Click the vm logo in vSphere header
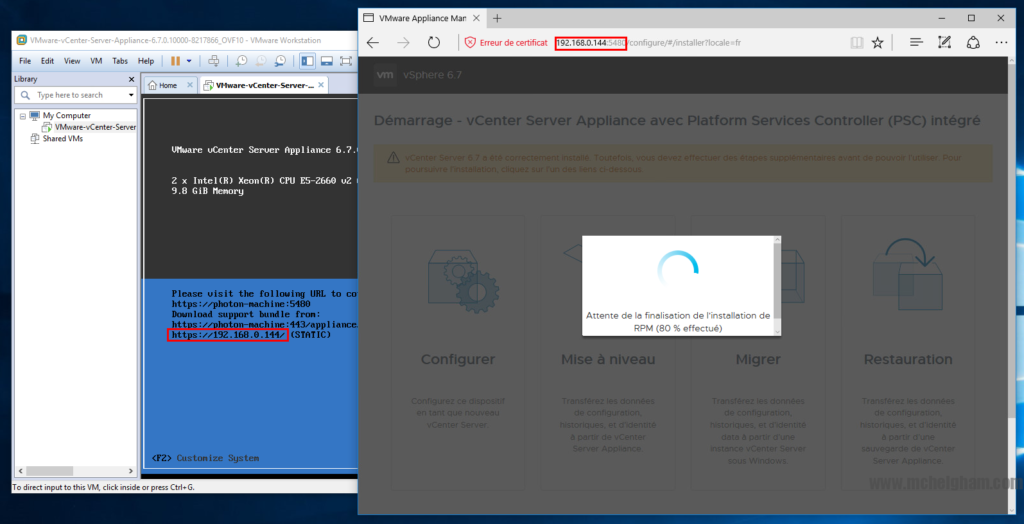 [x=385, y=74]
